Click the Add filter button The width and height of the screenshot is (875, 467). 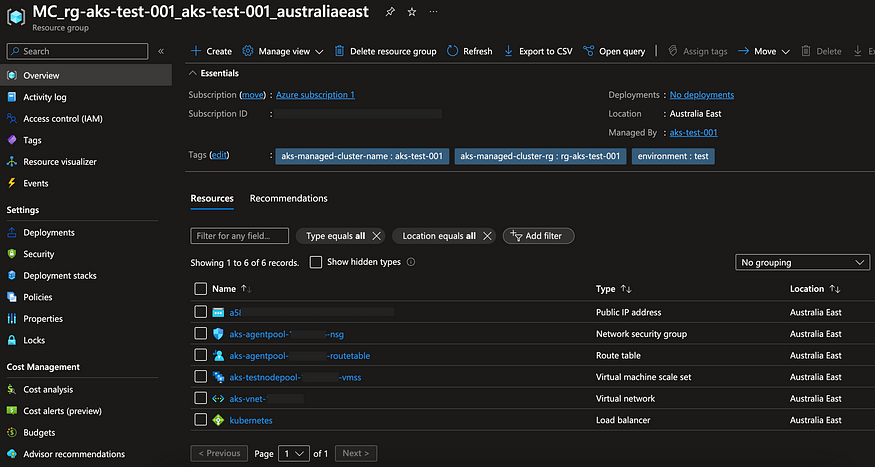click(x=539, y=236)
